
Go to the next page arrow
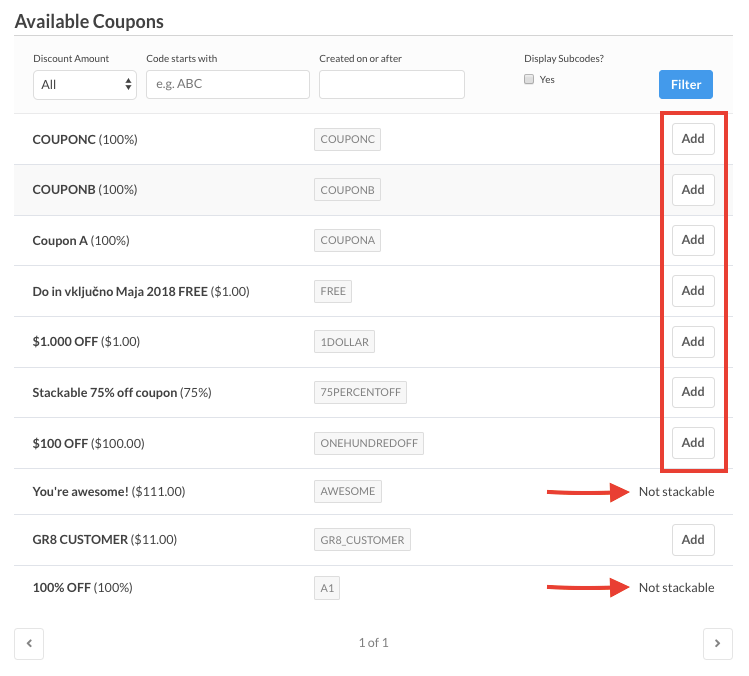pos(717,643)
